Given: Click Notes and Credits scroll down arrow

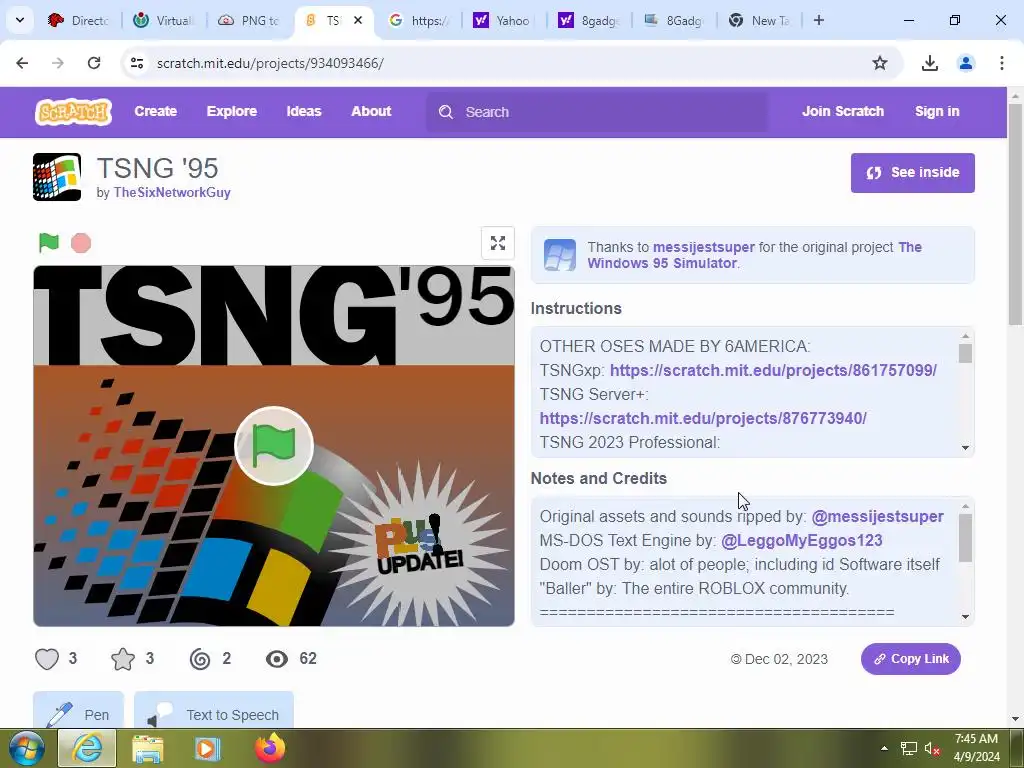Looking at the screenshot, I should coord(965,617).
